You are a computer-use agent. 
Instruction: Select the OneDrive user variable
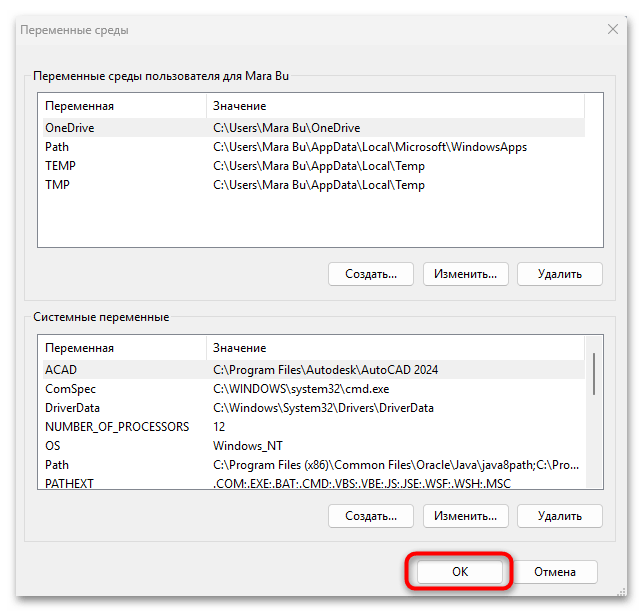click(x=314, y=128)
